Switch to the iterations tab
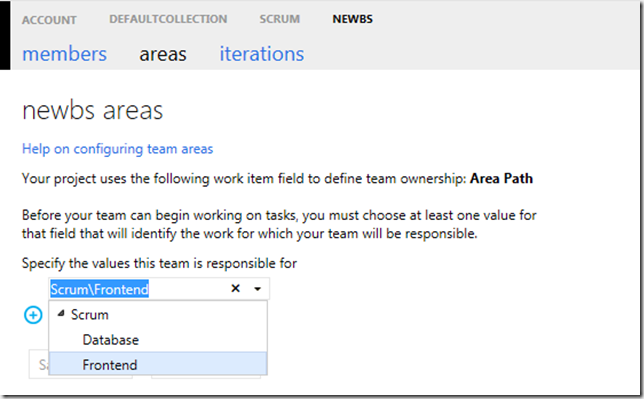 [x=262, y=54]
